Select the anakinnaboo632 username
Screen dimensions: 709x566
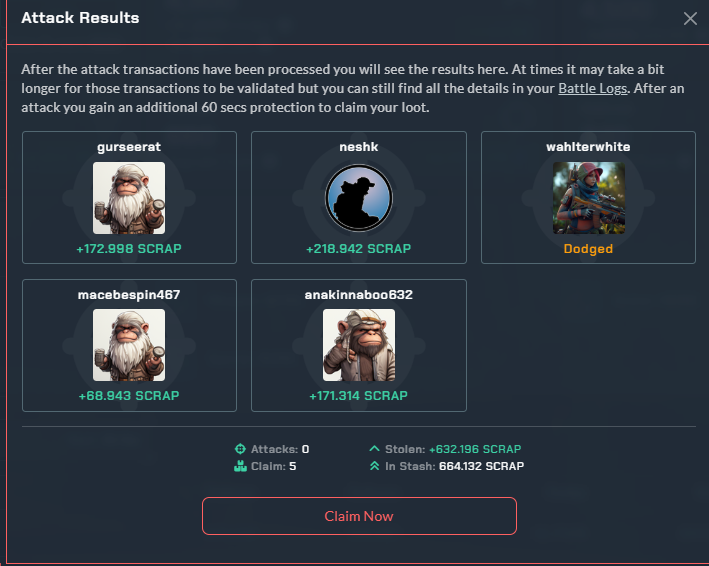pyautogui.click(x=359, y=295)
